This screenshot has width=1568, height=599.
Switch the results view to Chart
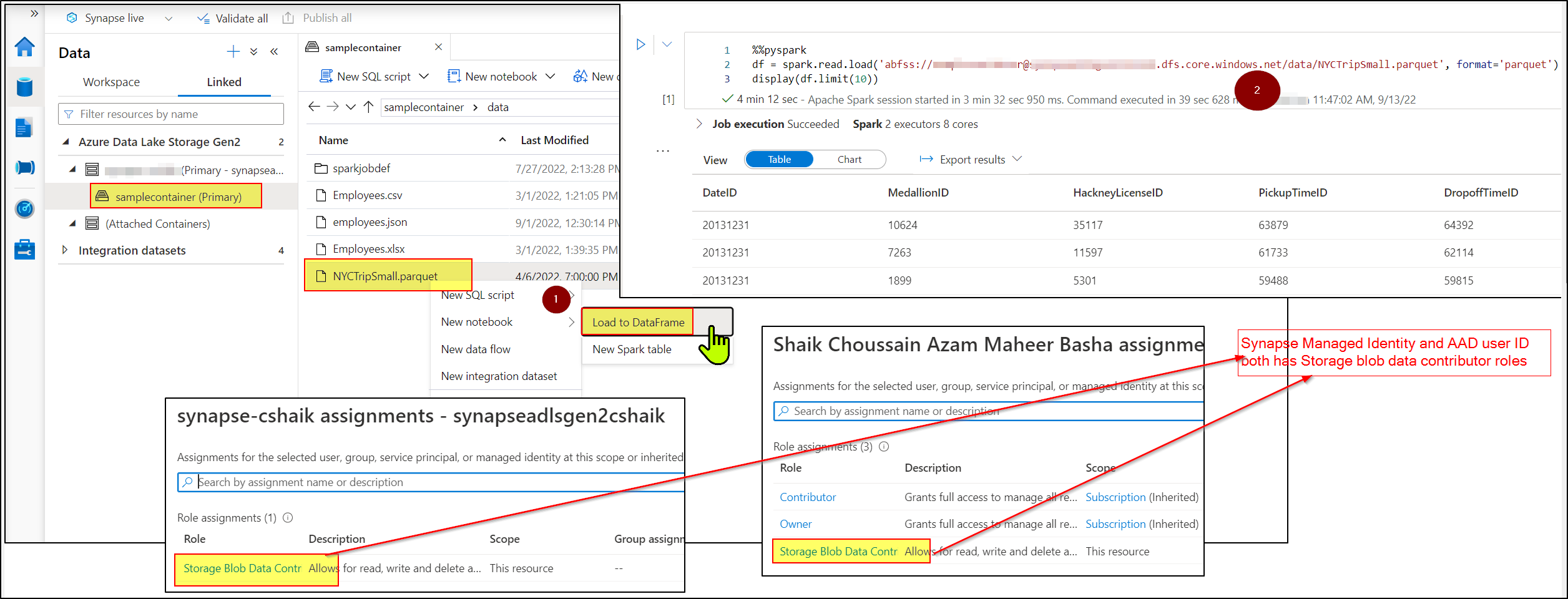pyautogui.click(x=850, y=159)
